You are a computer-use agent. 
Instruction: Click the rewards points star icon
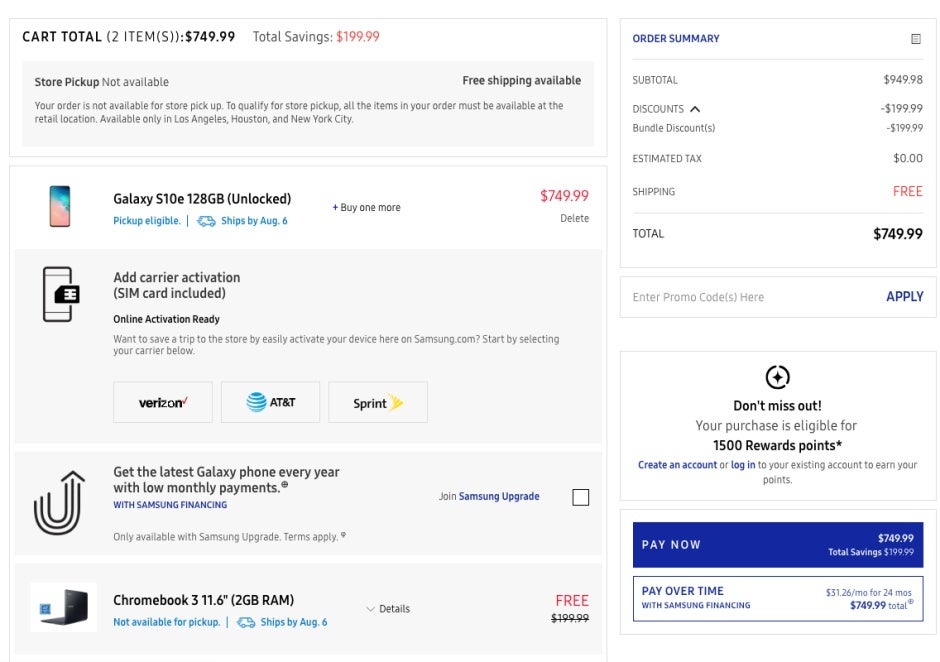click(778, 377)
